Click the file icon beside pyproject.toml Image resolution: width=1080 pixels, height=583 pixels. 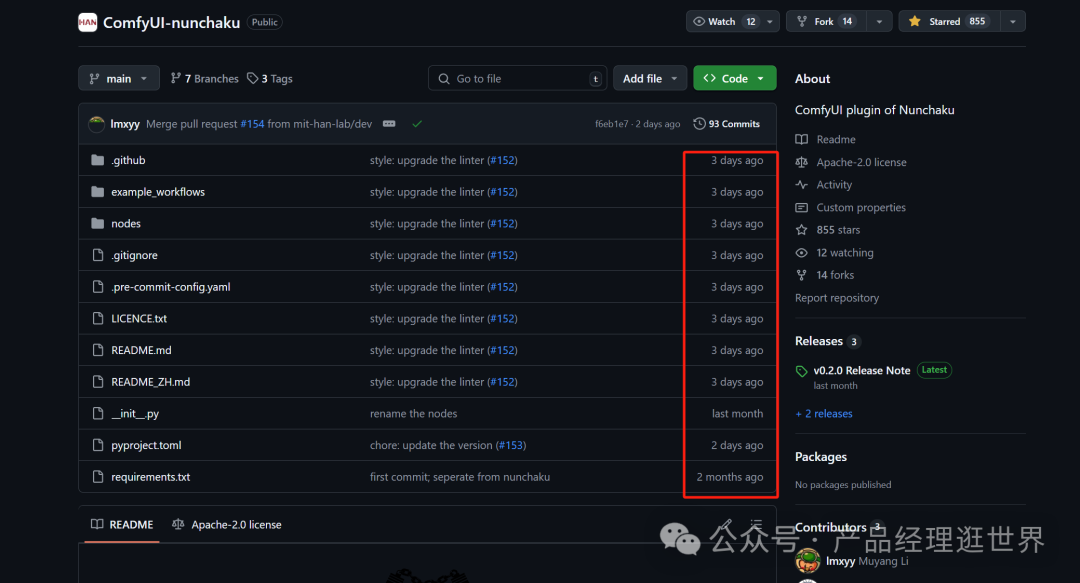tap(98, 445)
